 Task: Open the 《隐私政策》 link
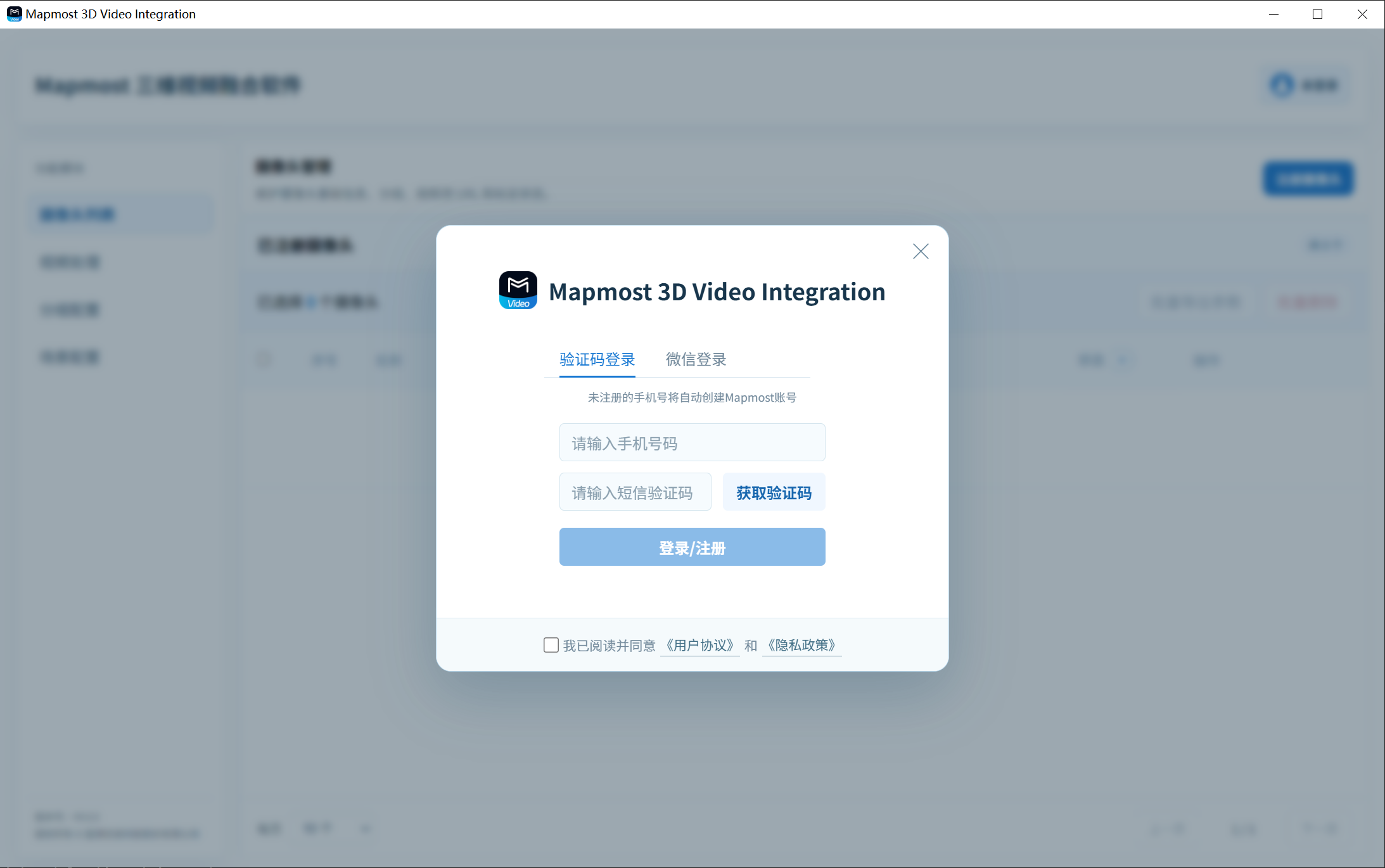(x=801, y=646)
